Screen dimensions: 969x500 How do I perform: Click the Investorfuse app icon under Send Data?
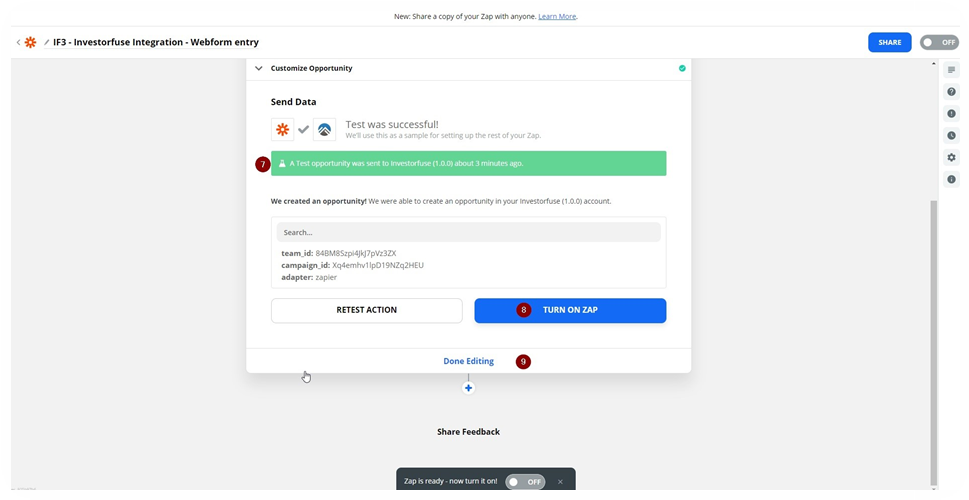(324, 130)
